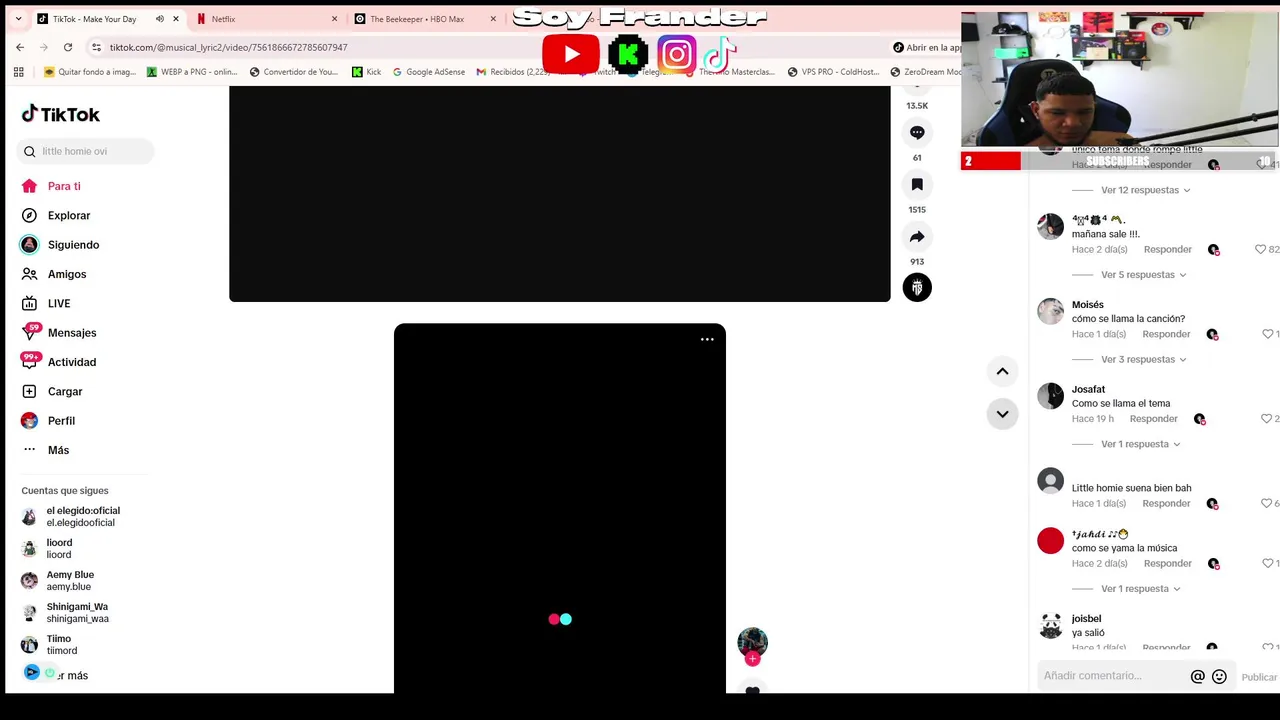Switch to The Beekeeper HBO Max tab
This screenshot has width=1280, height=720.
426,19
